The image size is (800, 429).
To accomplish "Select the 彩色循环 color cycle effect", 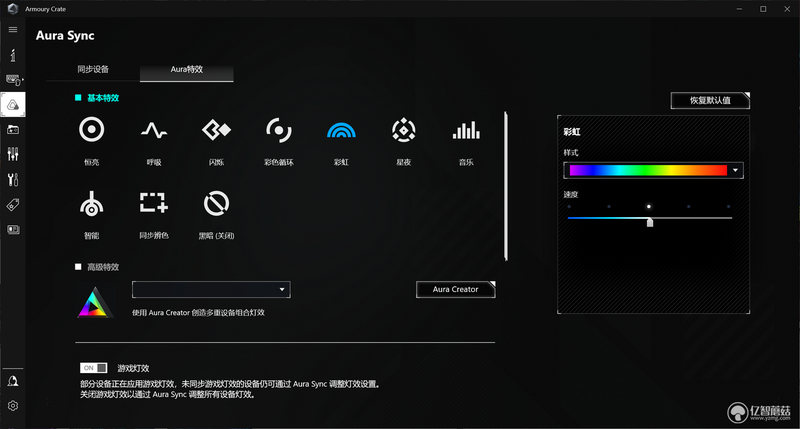I will pos(279,131).
